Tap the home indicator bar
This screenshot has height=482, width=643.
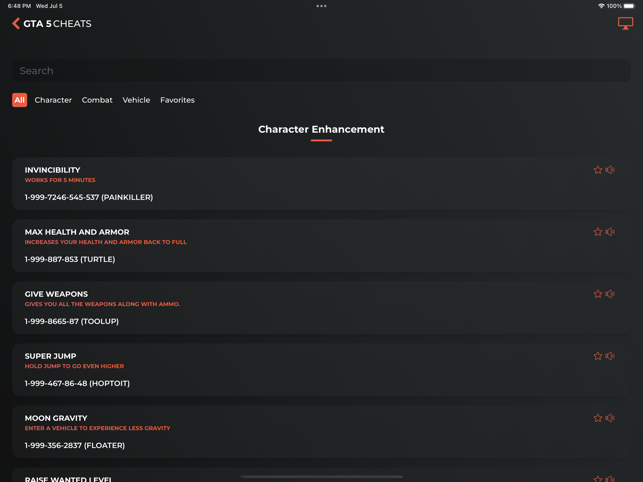[x=322, y=477]
